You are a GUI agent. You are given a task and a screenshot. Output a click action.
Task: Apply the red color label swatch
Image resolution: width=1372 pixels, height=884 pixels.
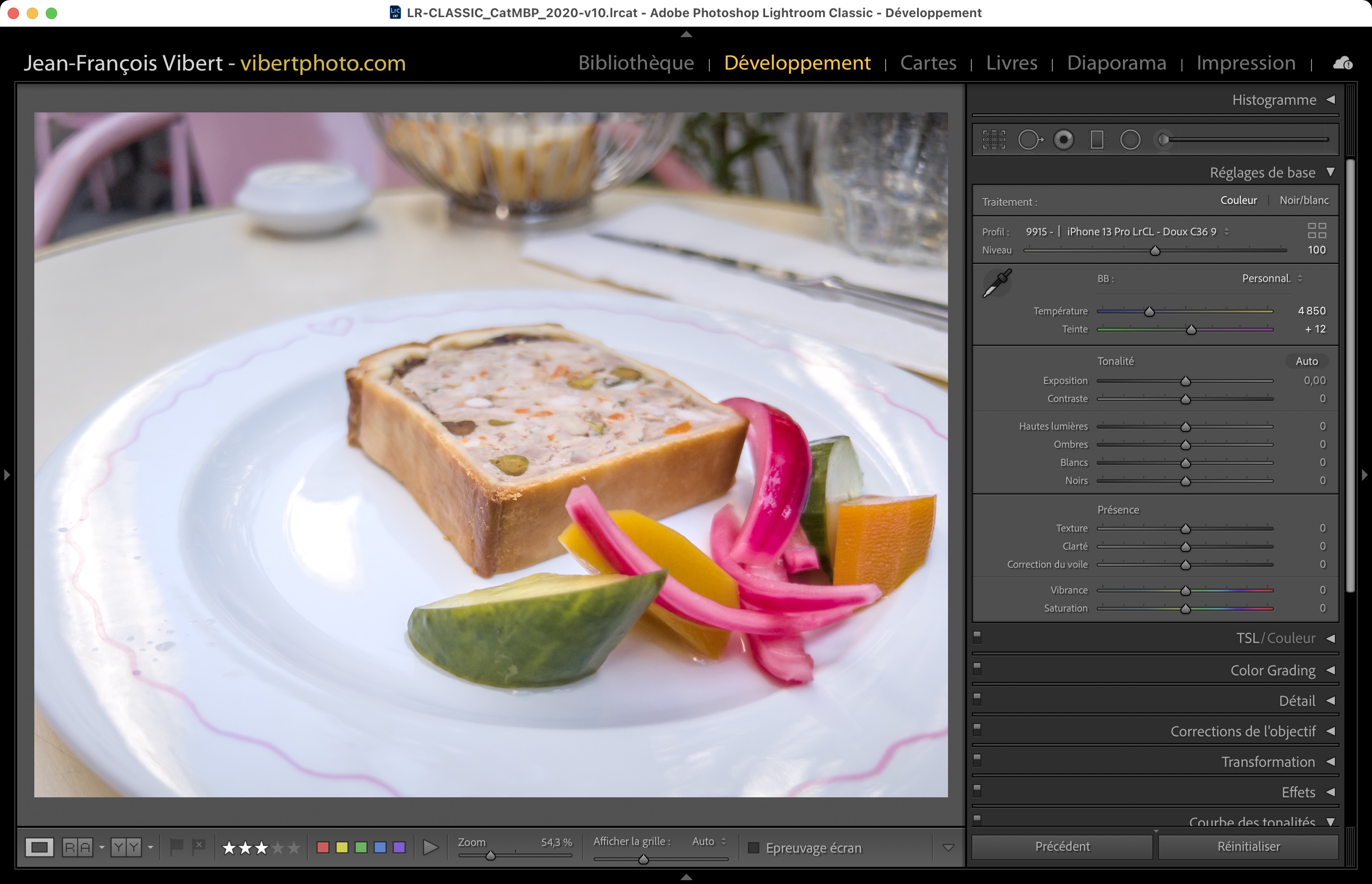pos(323,847)
